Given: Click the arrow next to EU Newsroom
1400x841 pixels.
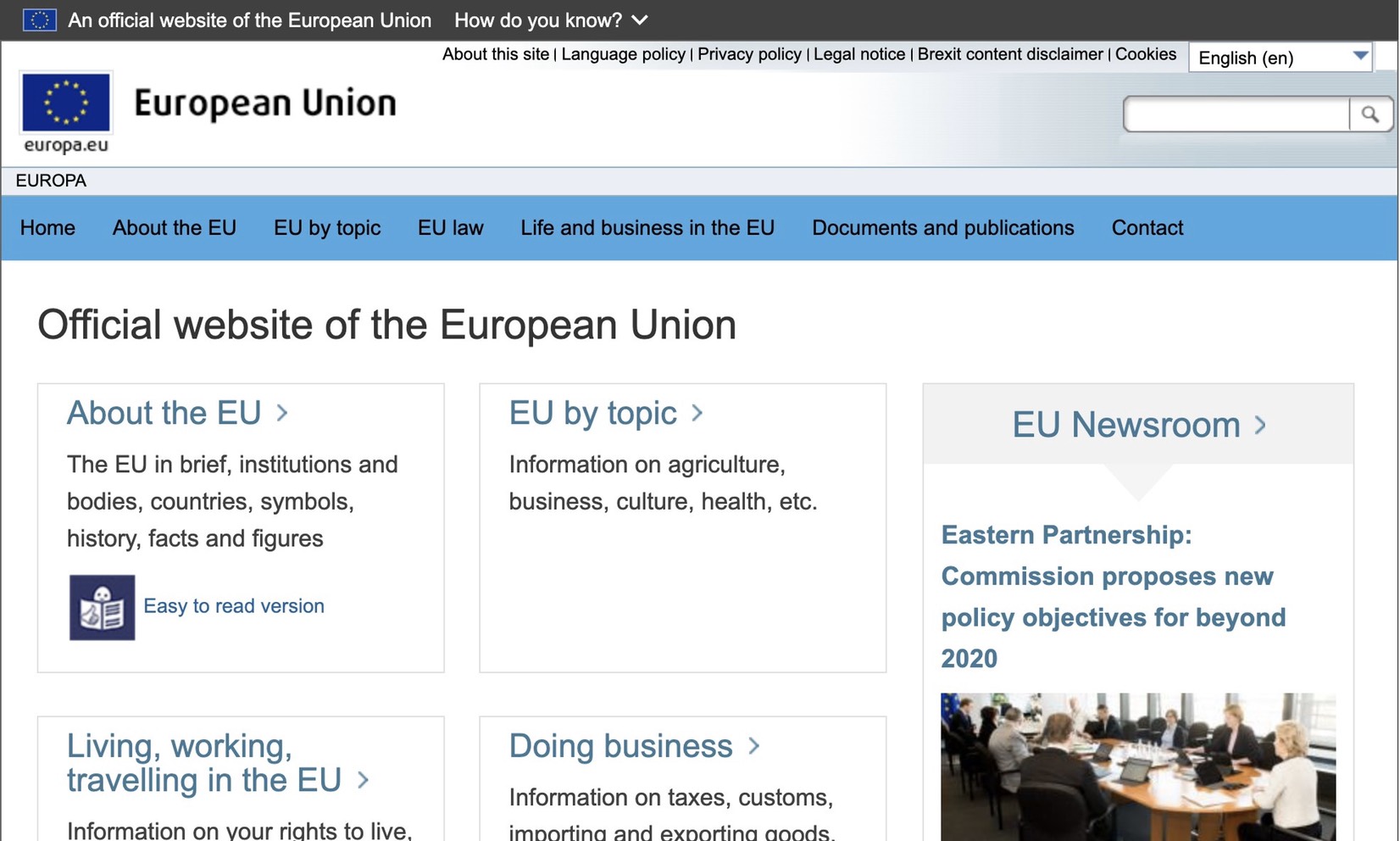Looking at the screenshot, I should pos(1260,425).
